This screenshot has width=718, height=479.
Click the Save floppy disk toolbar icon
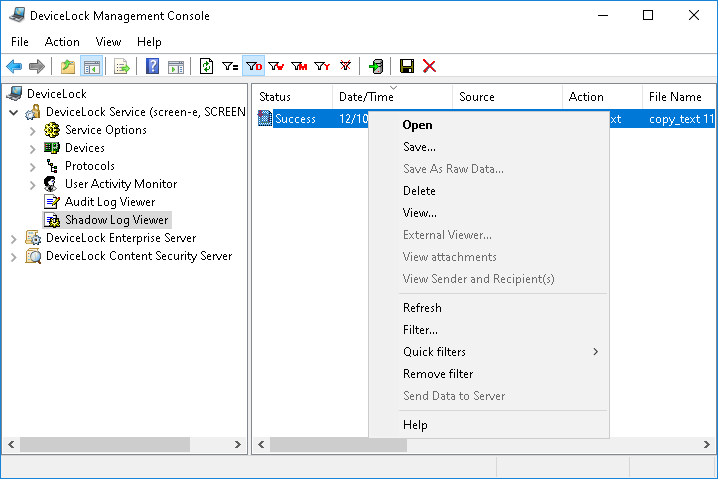pyautogui.click(x=407, y=67)
